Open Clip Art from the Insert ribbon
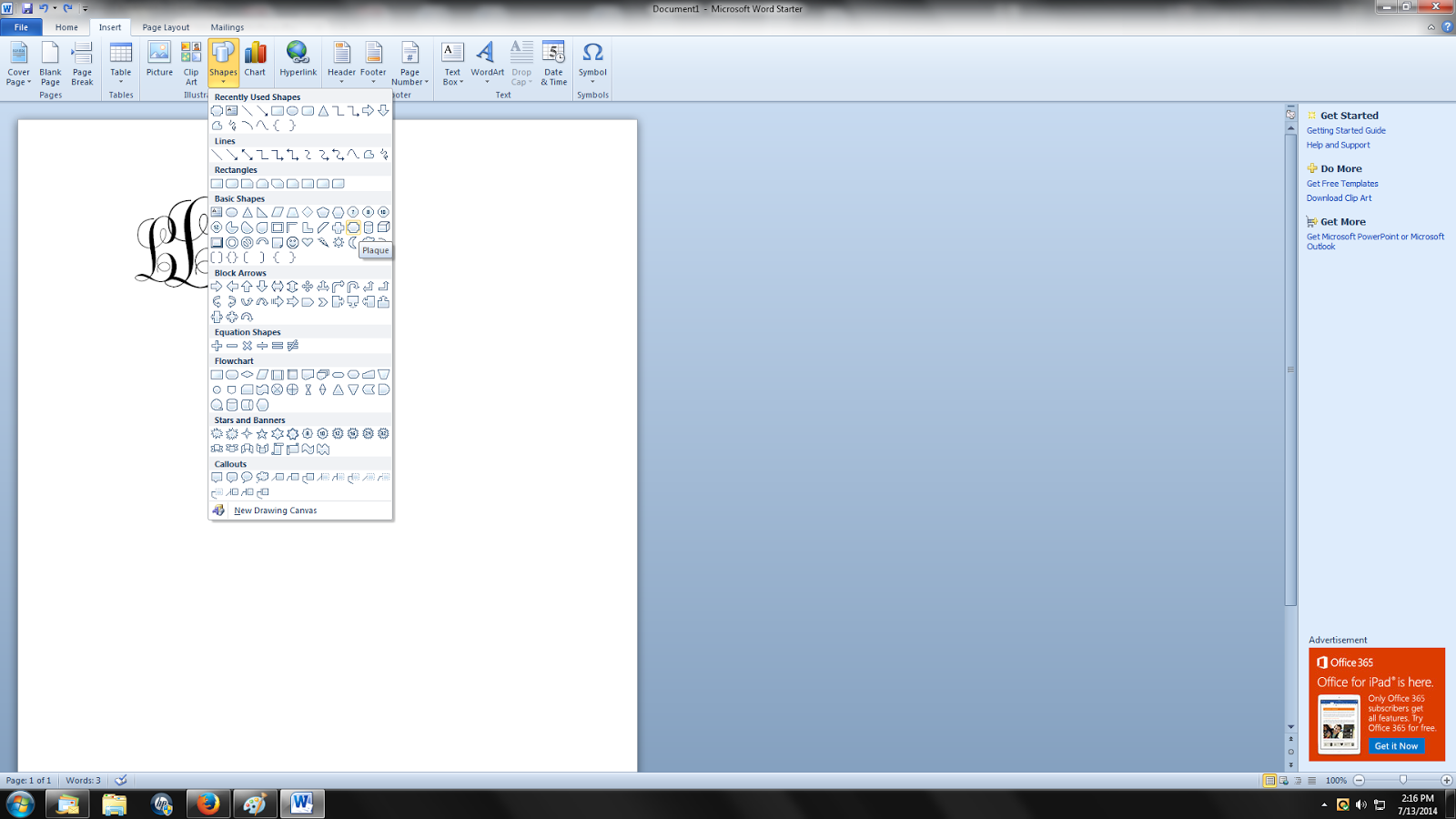The image size is (1456, 819). pos(191,64)
